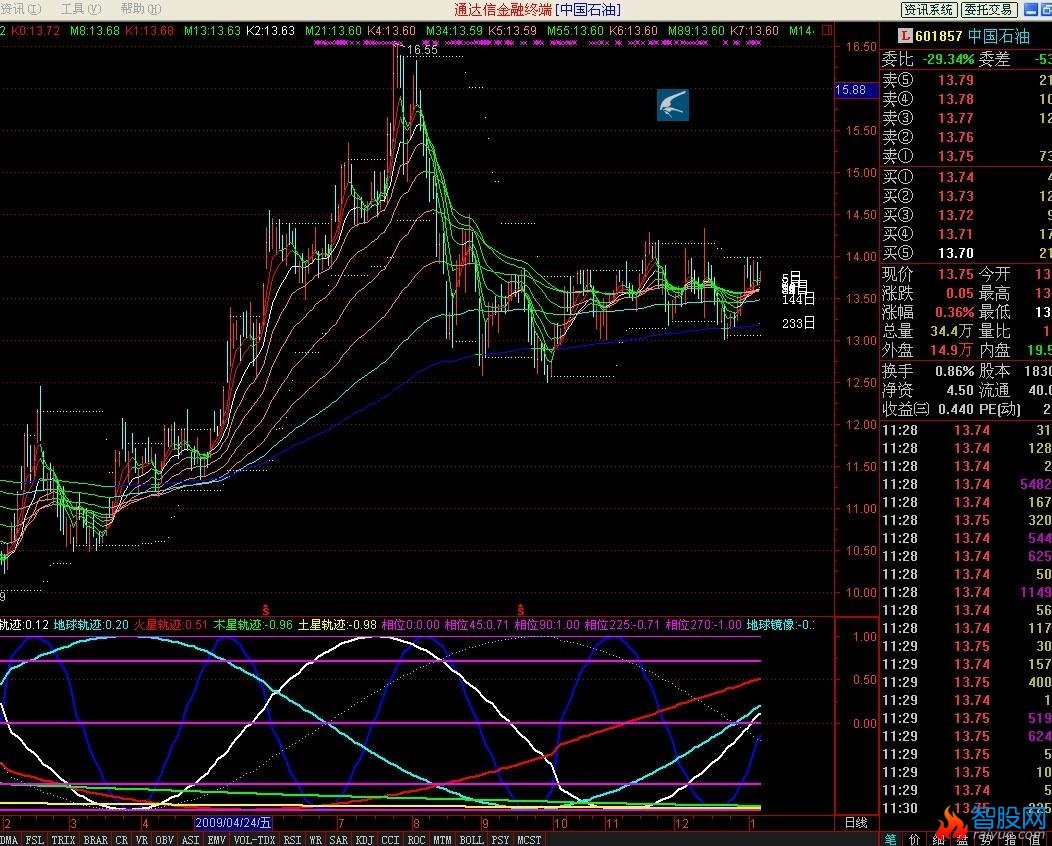Click the 15.88 price marker on the axis
1052x846 pixels.
(855, 90)
